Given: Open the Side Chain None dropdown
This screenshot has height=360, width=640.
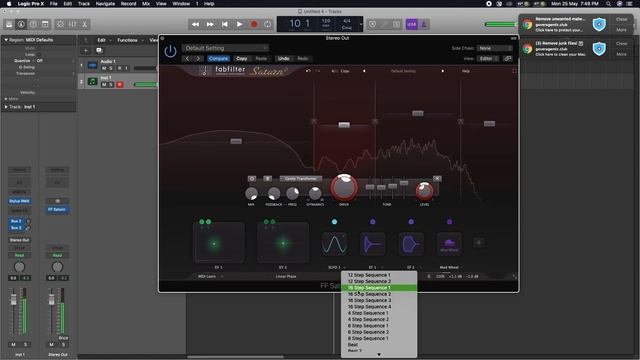Looking at the screenshot, I should (x=495, y=48).
